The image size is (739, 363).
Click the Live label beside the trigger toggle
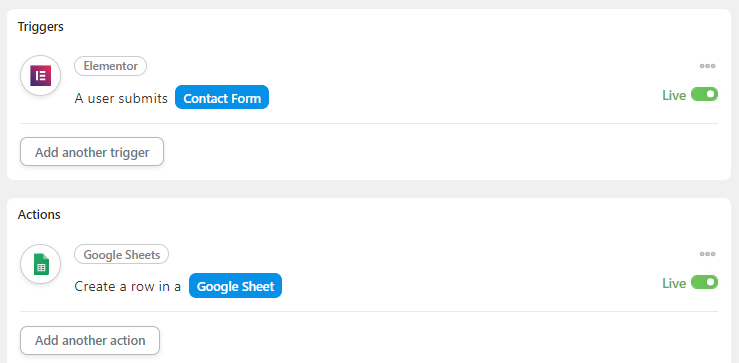674,95
